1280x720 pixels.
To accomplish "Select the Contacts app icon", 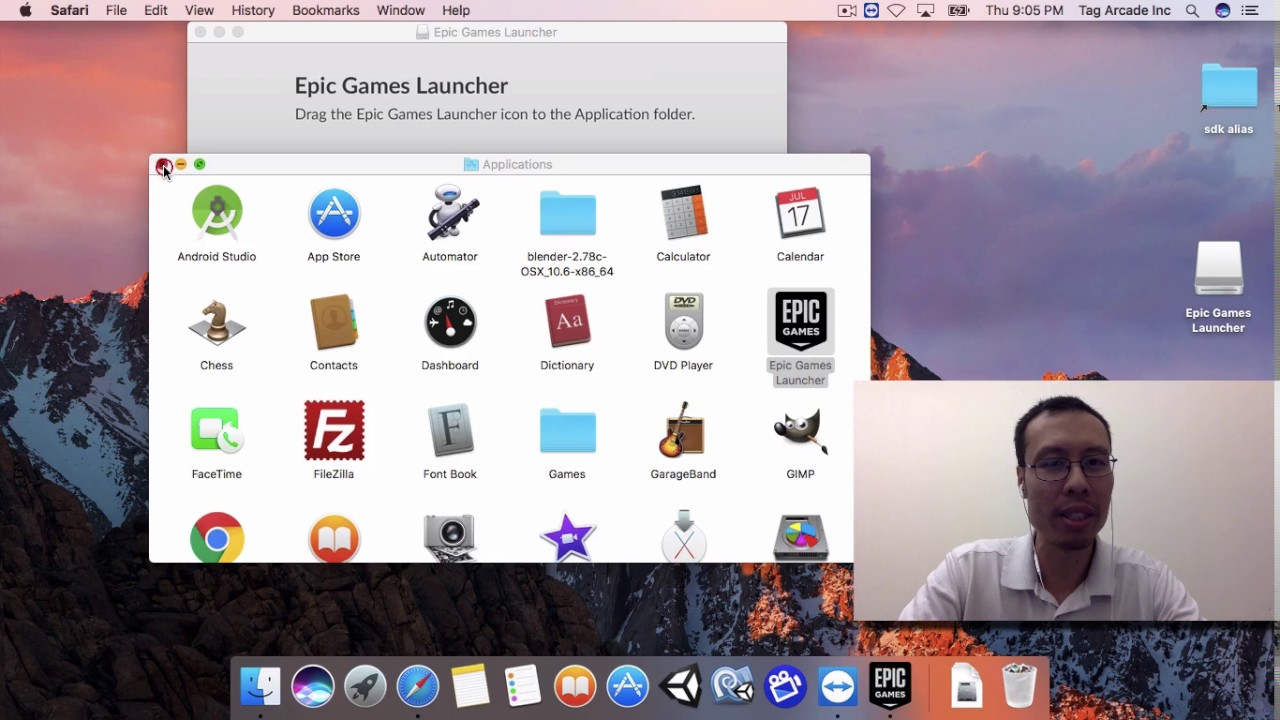I will (x=334, y=322).
